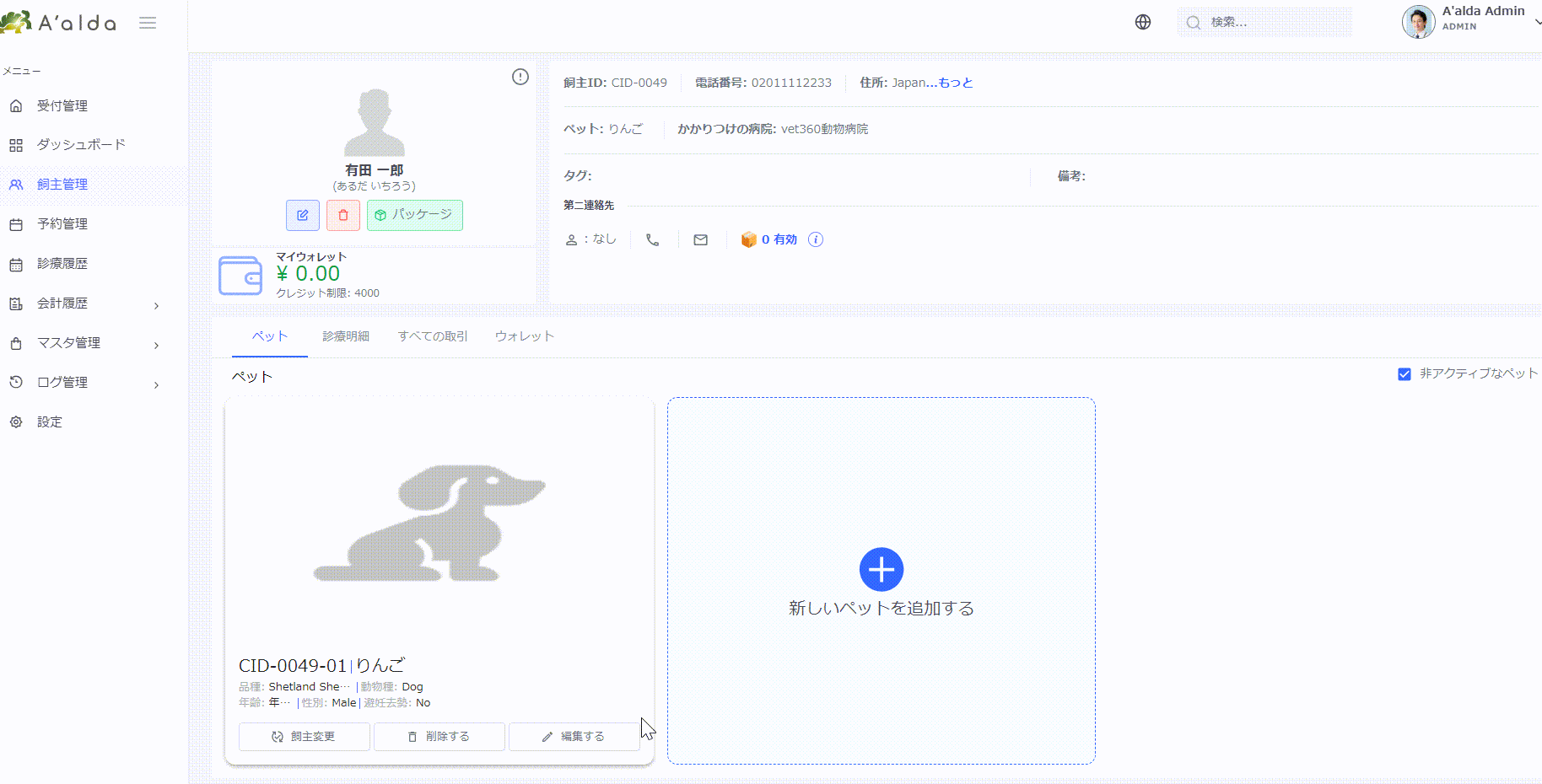
Task: Toggle the 非アクティブなペット checkbox
Action: tap(1405, 373)
